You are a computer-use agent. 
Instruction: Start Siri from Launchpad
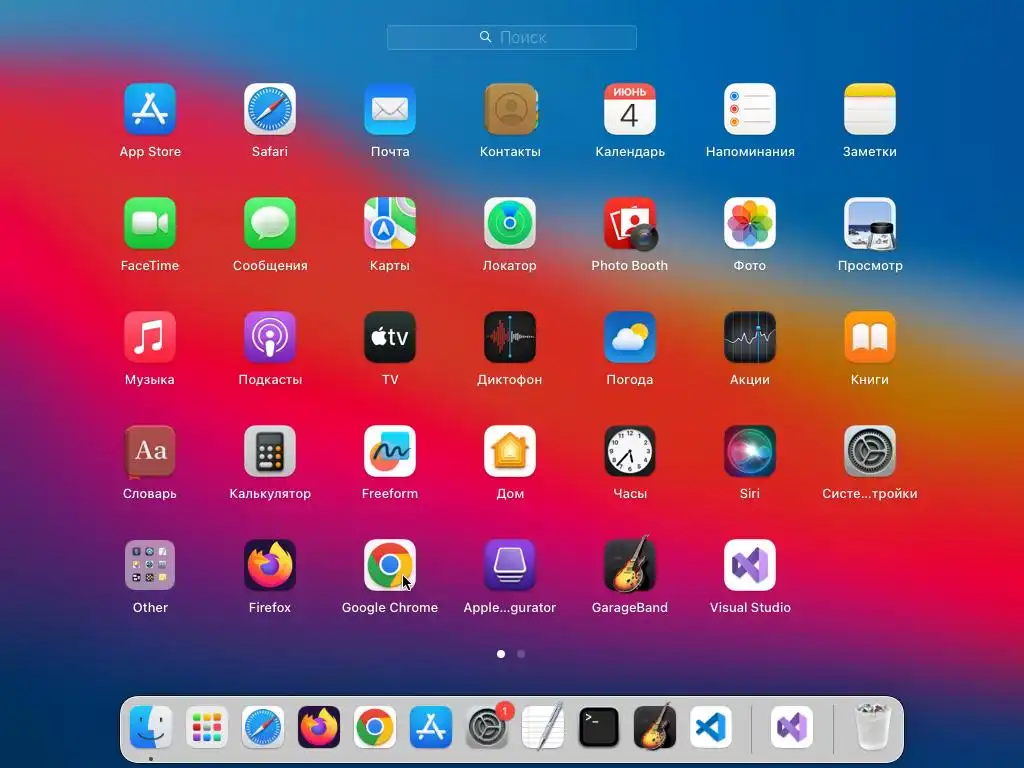click(x=750, y=451)
